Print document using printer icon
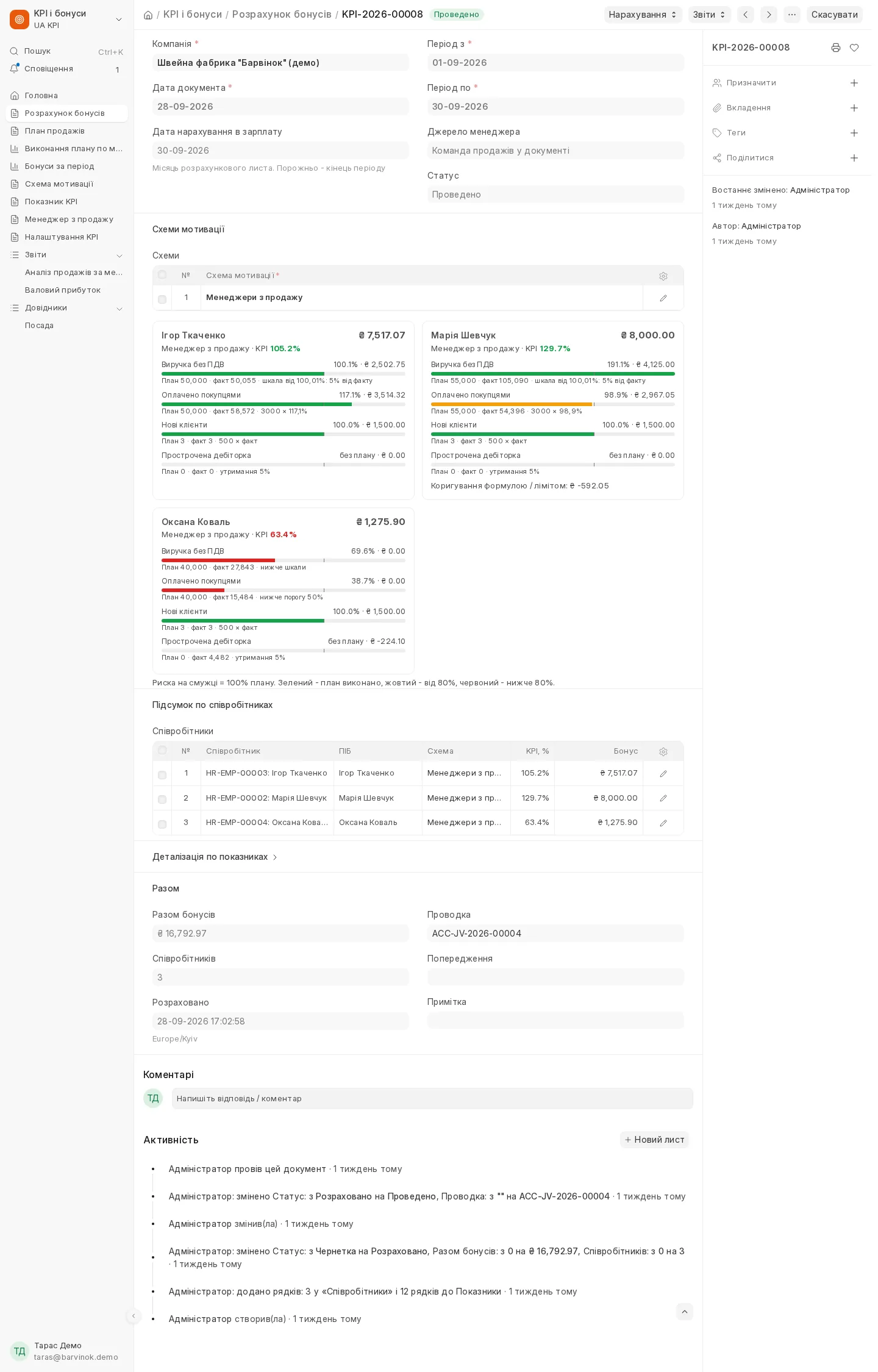 click(836, 48)
